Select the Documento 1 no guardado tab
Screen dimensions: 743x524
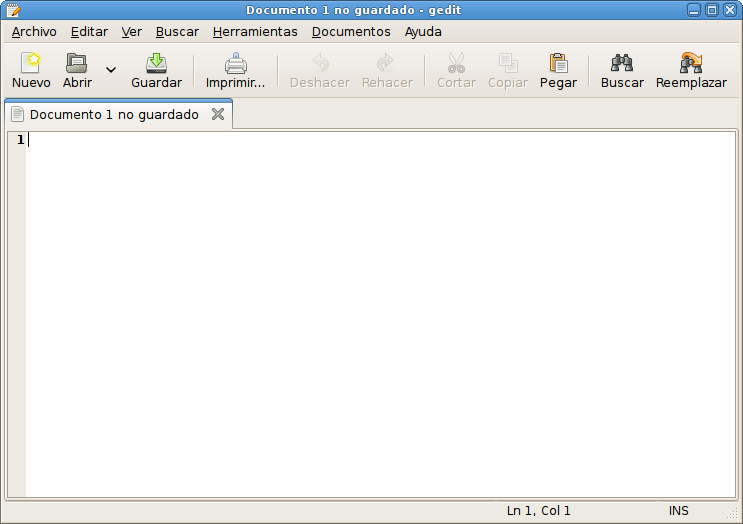coord(114,114)
